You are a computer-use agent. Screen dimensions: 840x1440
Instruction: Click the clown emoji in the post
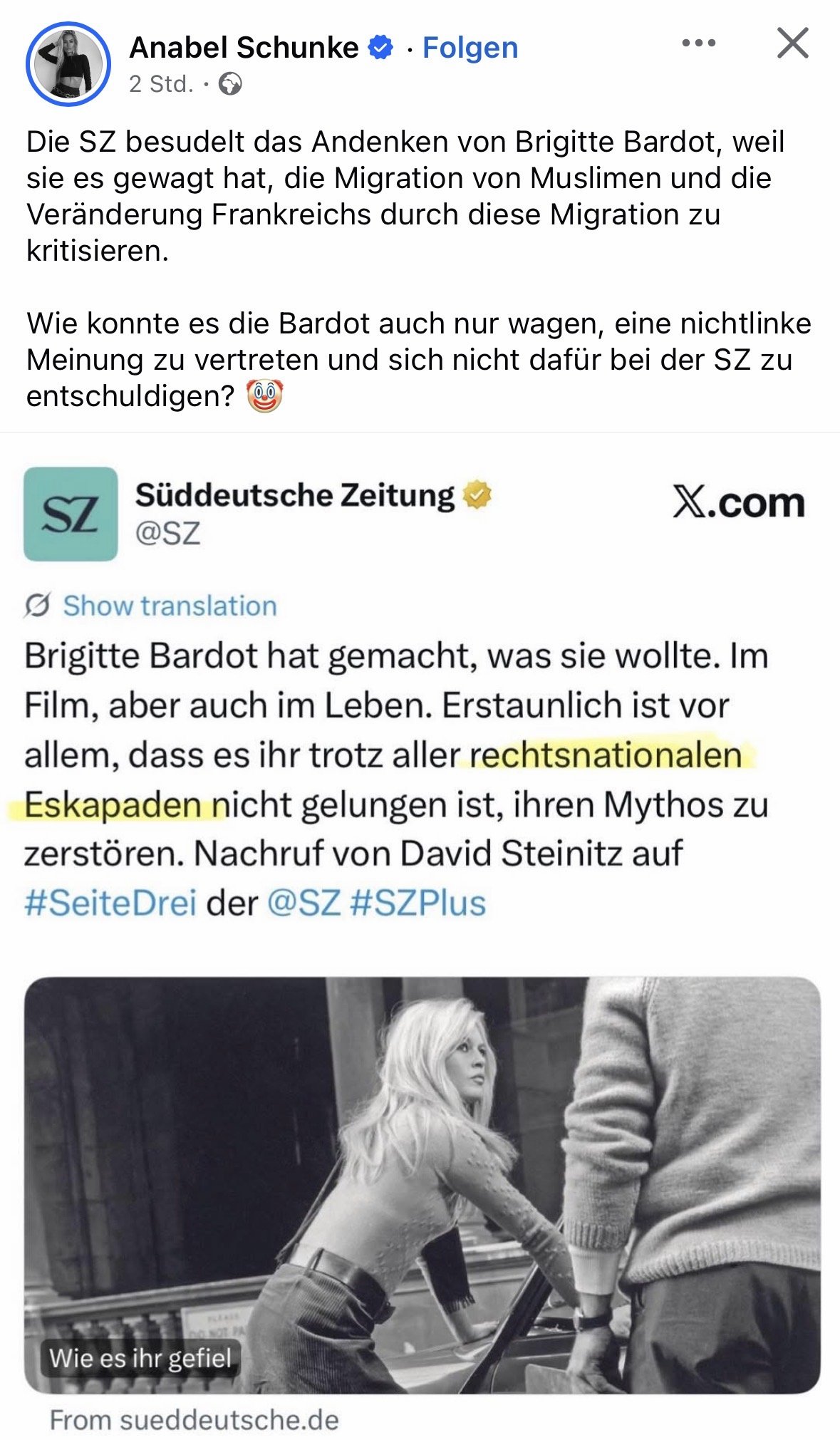click(x=264, y=396)
